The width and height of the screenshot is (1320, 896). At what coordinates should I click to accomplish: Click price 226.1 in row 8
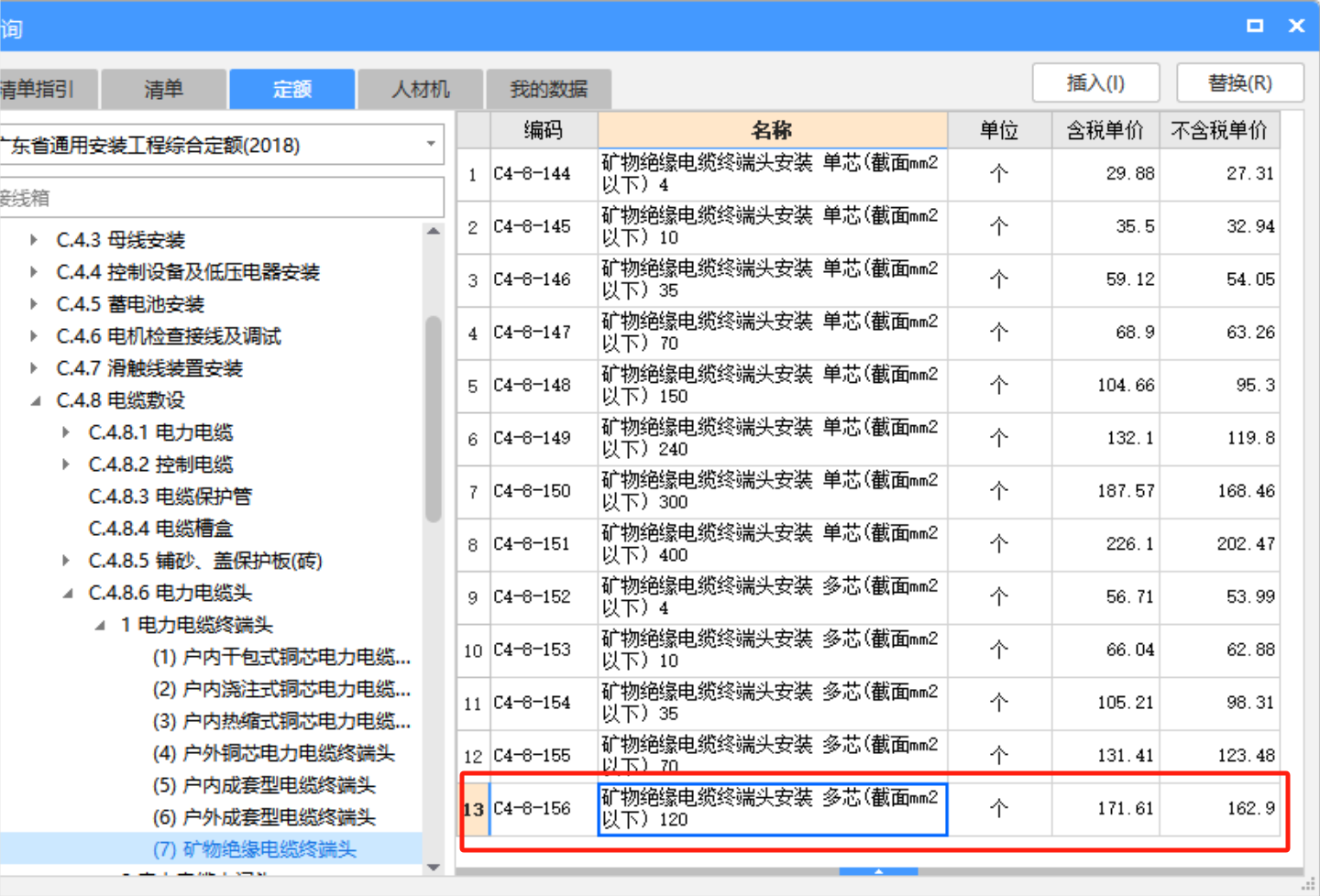tap(1105, 544)
